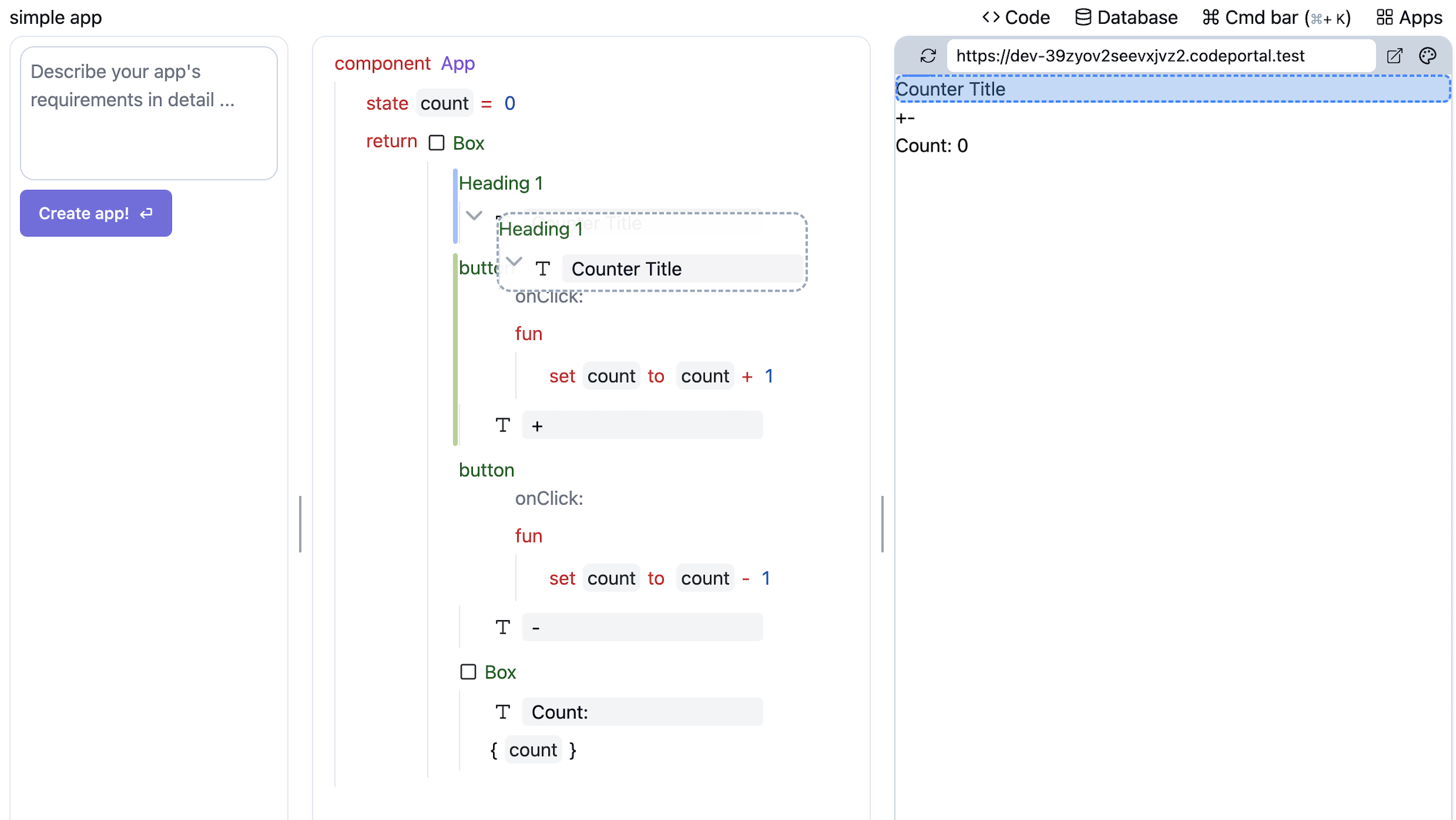Open the Cmd bar
1456x820 pixels.
tap(1276, 18)
